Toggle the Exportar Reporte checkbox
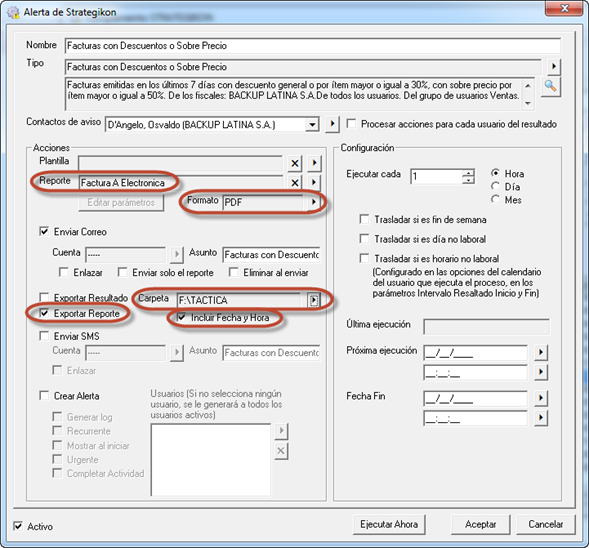589x548 pixels. pos(44,312)
